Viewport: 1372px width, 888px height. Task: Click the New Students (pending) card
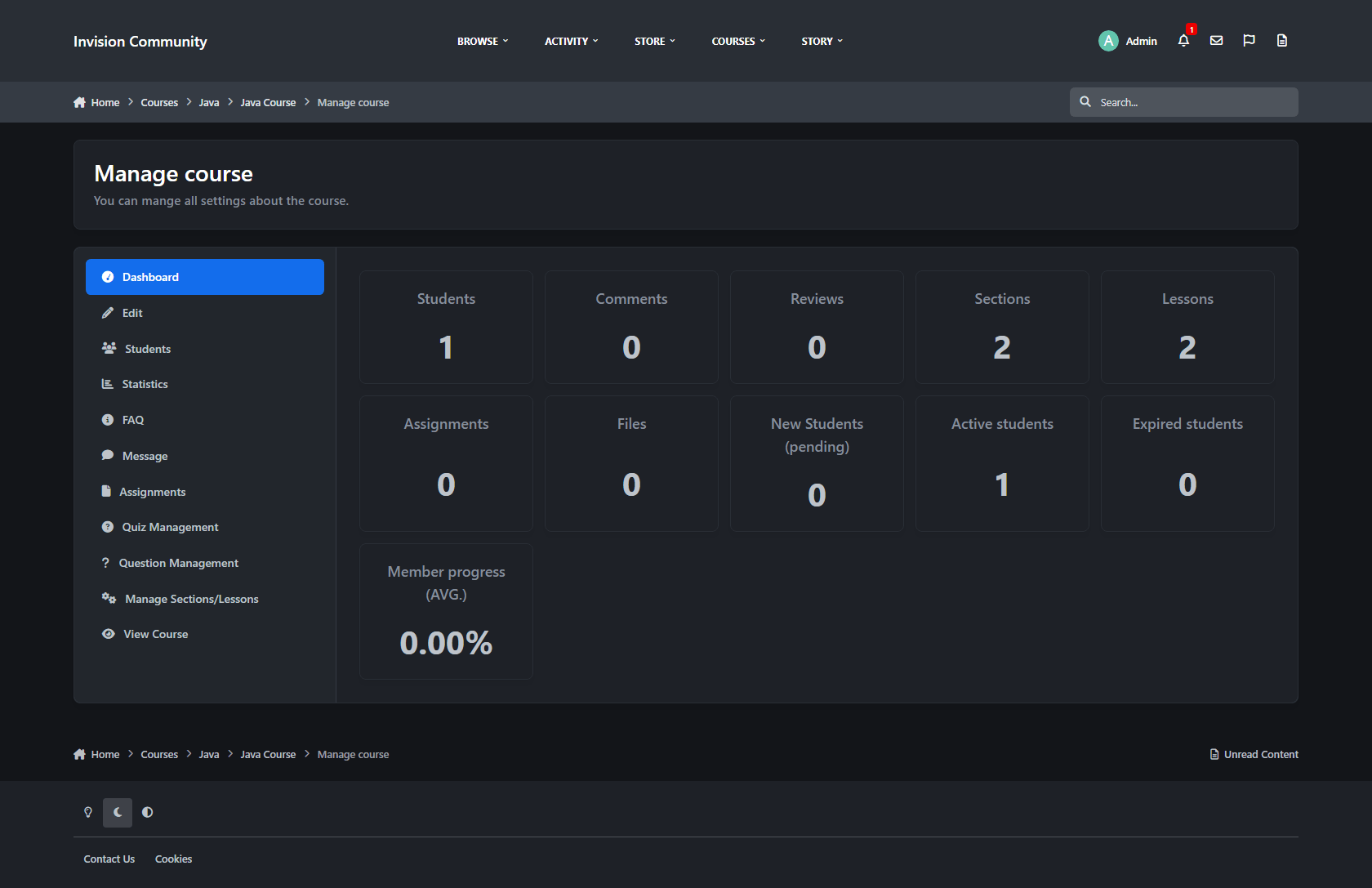click(817, 464)
